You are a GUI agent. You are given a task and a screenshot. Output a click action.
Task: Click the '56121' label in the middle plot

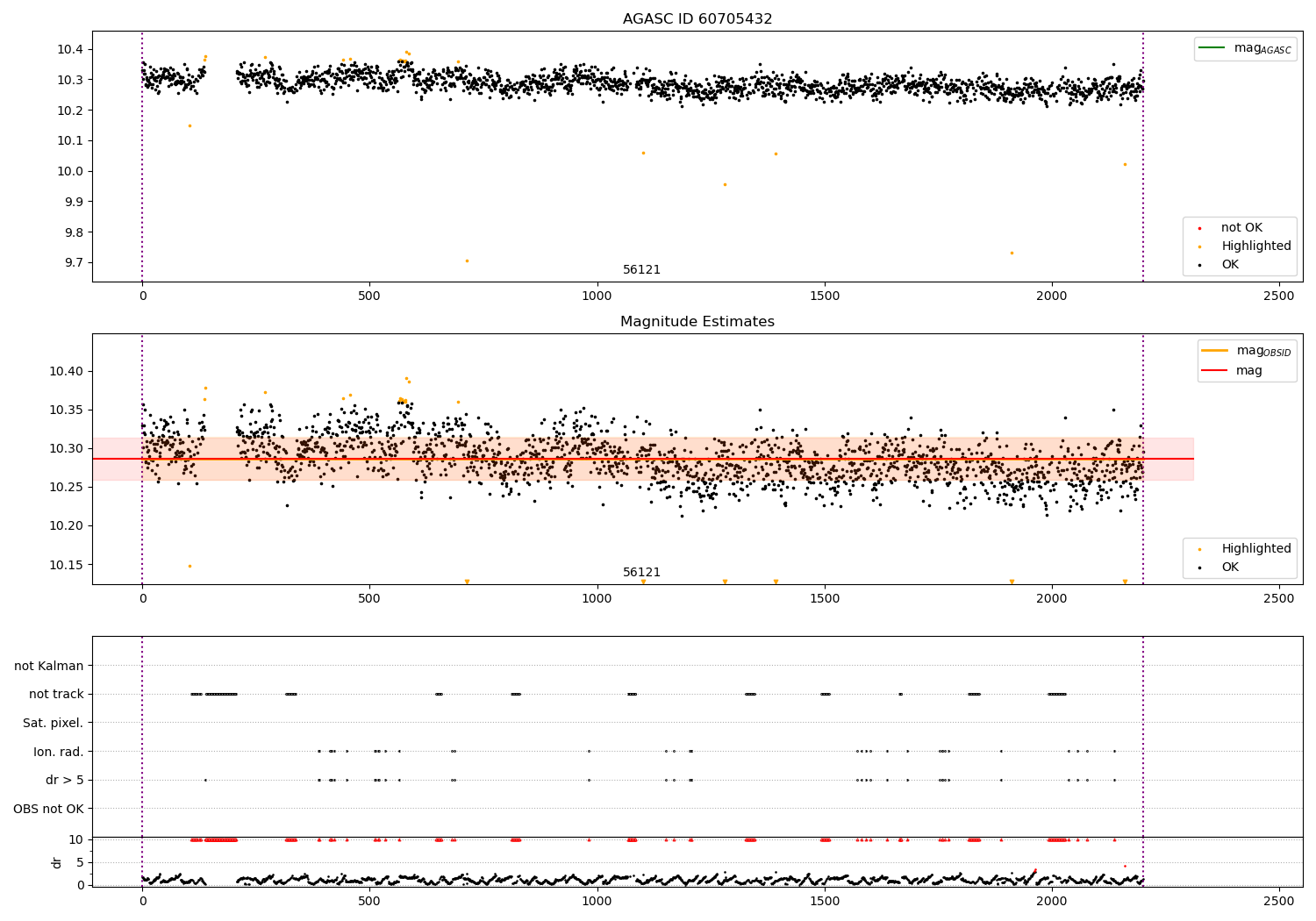[641, 572]
